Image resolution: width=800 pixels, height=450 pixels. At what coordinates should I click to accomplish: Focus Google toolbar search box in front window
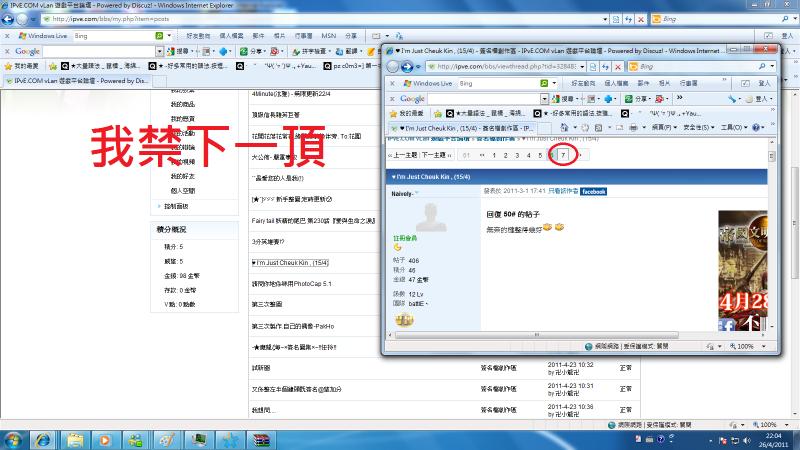(x=484, y=98)
